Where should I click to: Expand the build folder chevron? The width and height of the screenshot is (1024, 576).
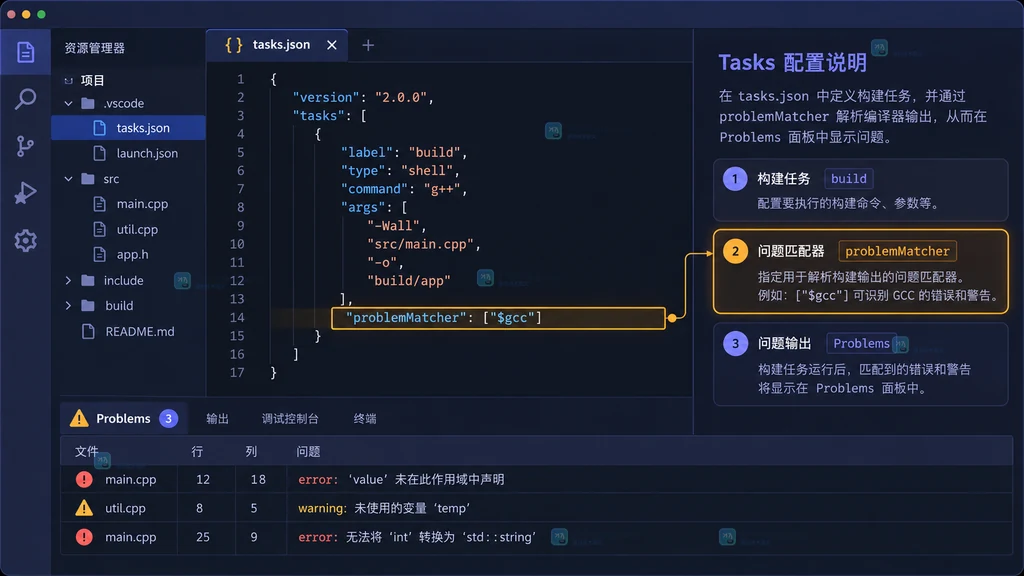pos(69,306)
